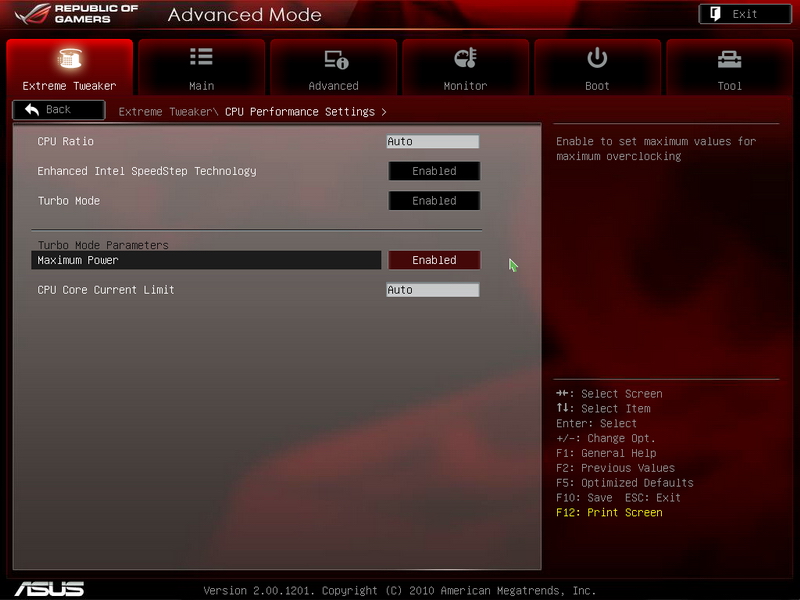This screenshot has height=600, width=800.
Task: Click the F2: Previous Values hint
Action: (x=615, y=468)
